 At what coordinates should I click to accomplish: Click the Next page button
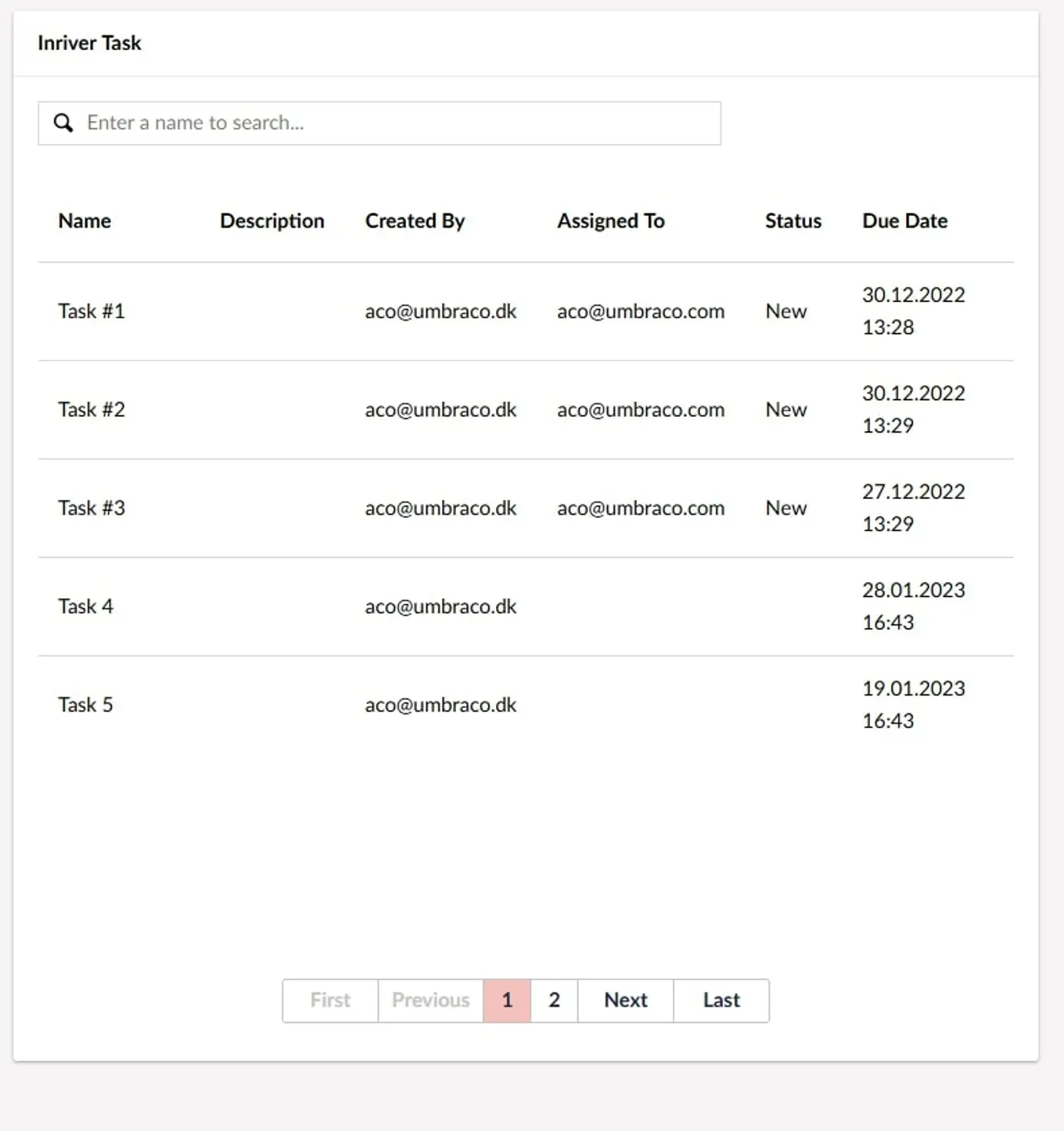coord(626,1000)
